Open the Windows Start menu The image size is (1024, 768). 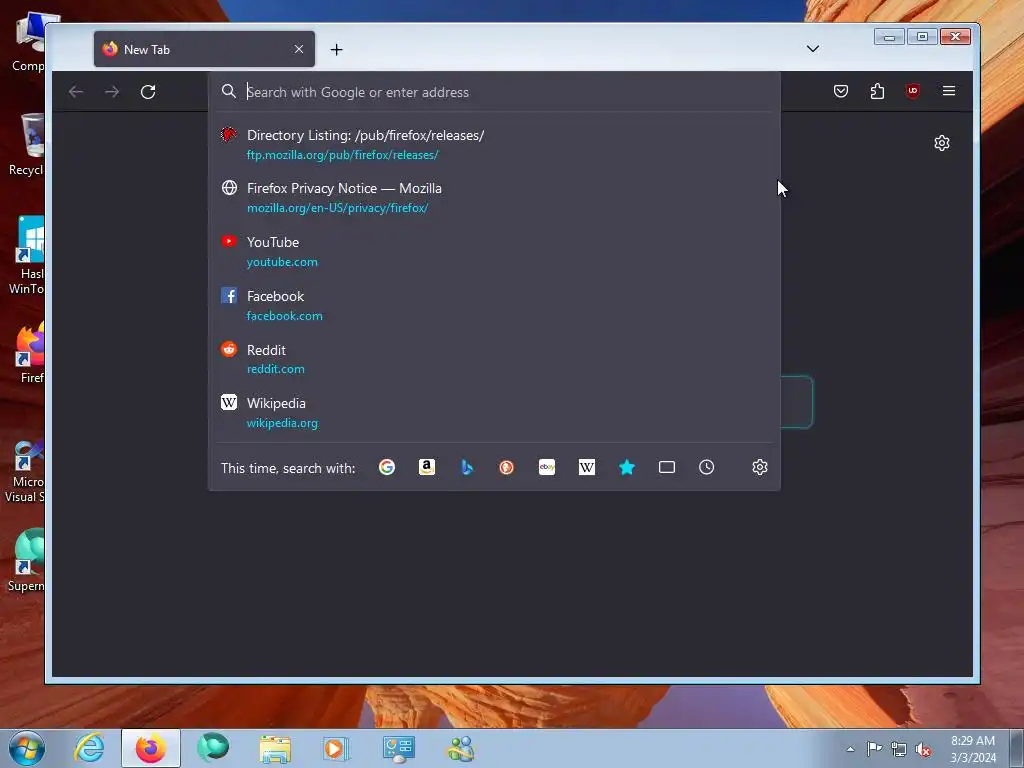(x=27, y=748)
